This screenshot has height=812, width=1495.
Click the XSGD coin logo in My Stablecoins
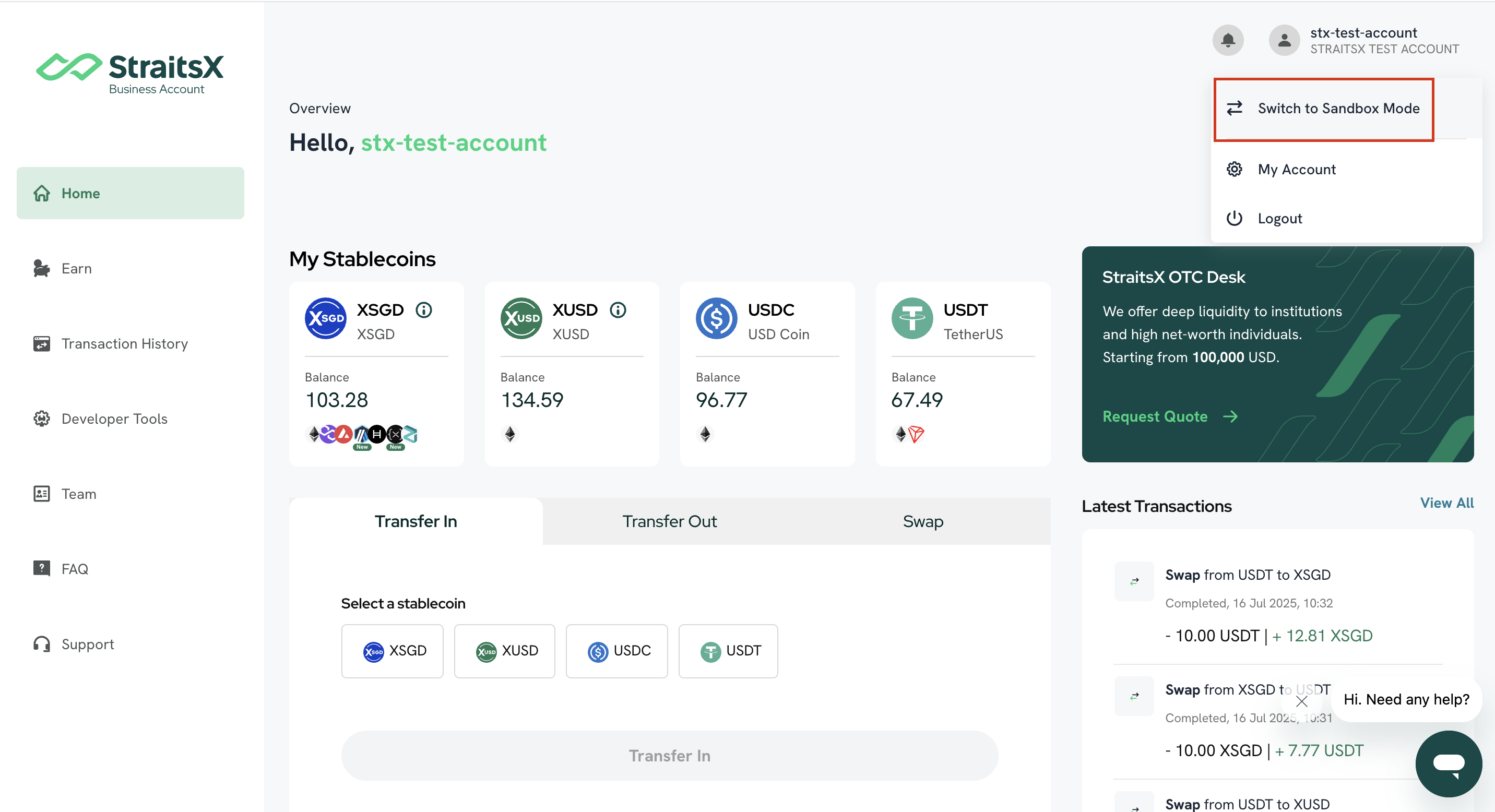pyautogui.click(x=326, y=318)
